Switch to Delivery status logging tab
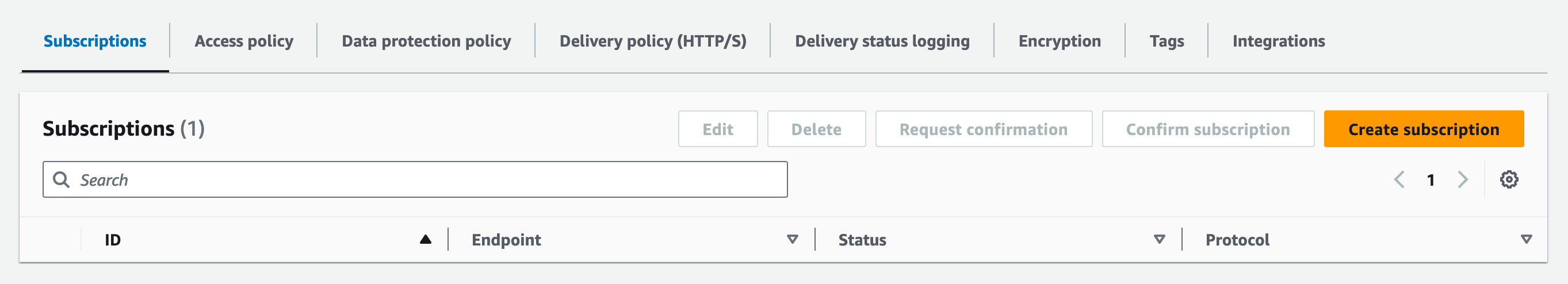Image resolution: width=1568 pixels, height=284 pixels. coord(882,41)
